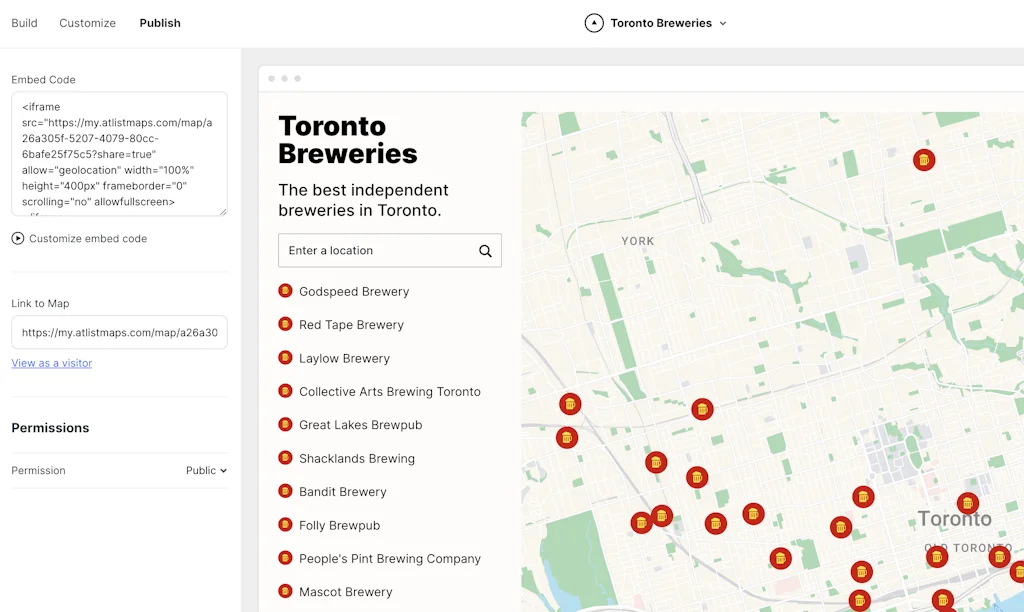Click the magnifying glass search icon
Image resolution: width=1024 pixels, height=612 pixels.
(485, 251)
